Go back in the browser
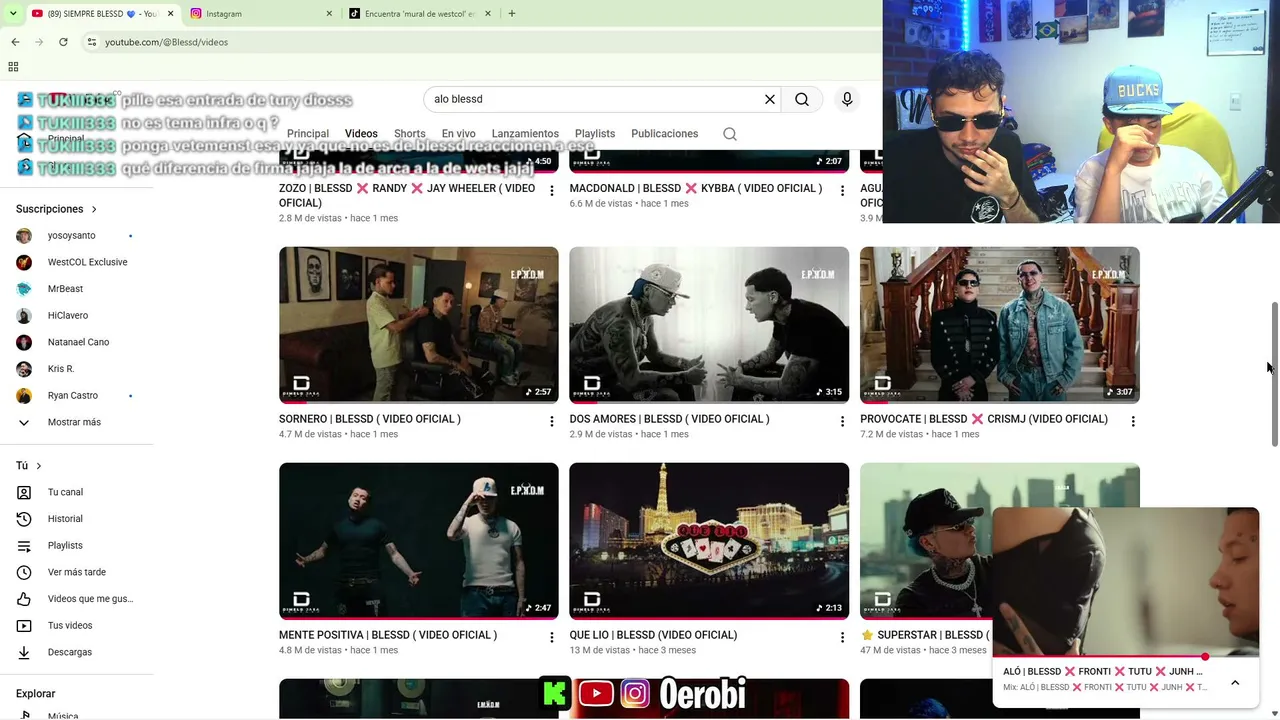 [x=15, y=42]
